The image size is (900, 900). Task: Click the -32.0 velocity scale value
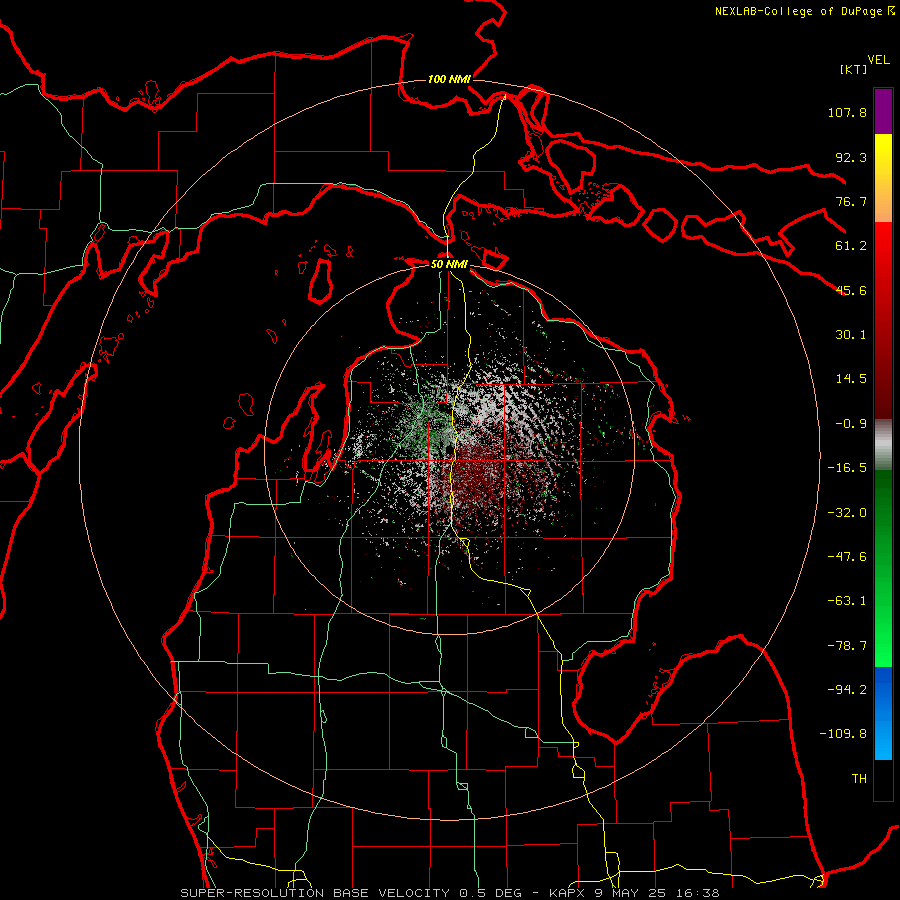(x=847, y=513)
